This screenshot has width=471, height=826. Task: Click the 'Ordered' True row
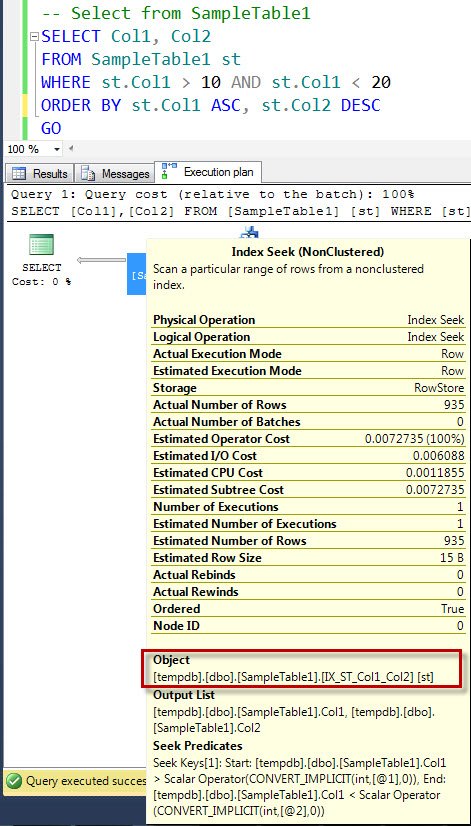click(309, 608)
